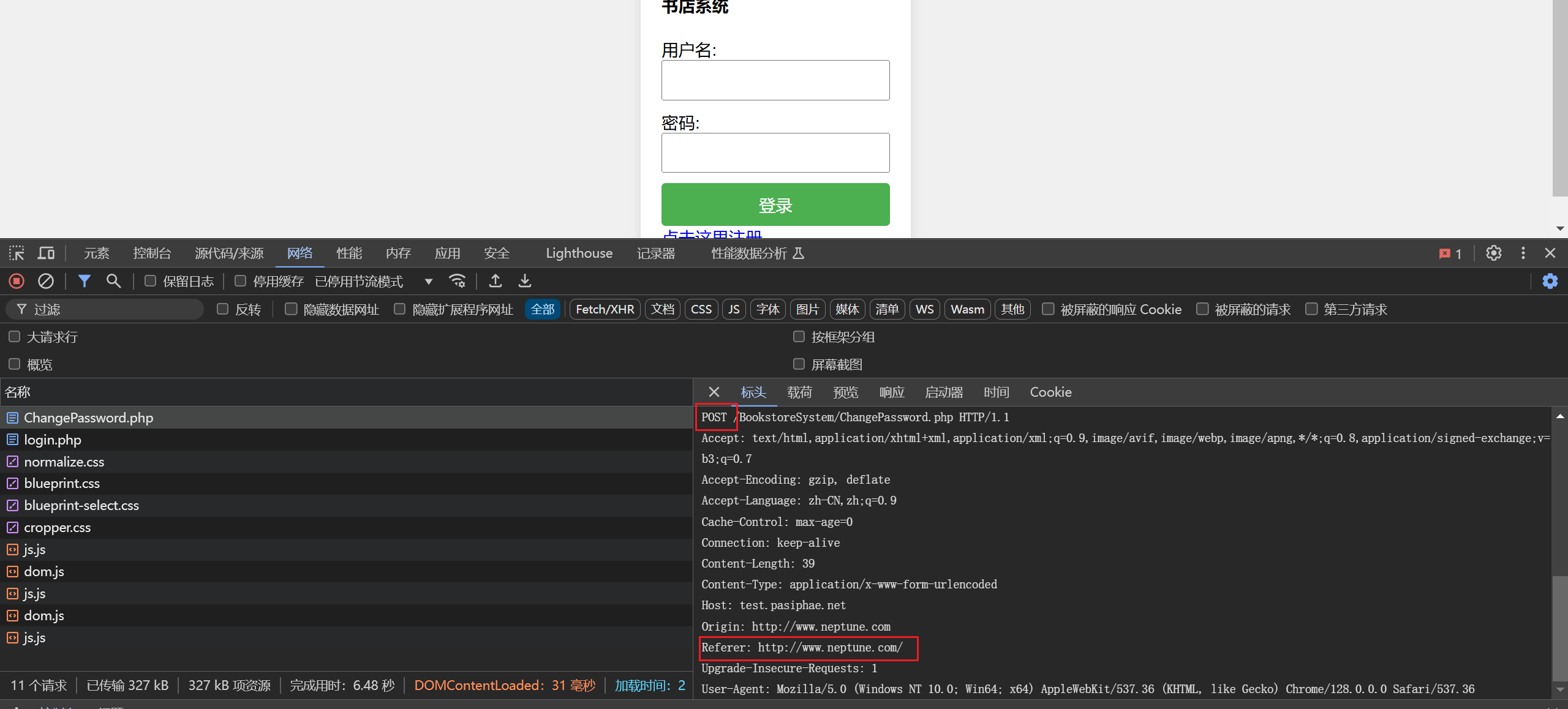This screenshot has height=709, width=1568.
Task: Open network conditions wifi icon
Action: [x=457, y=281]
